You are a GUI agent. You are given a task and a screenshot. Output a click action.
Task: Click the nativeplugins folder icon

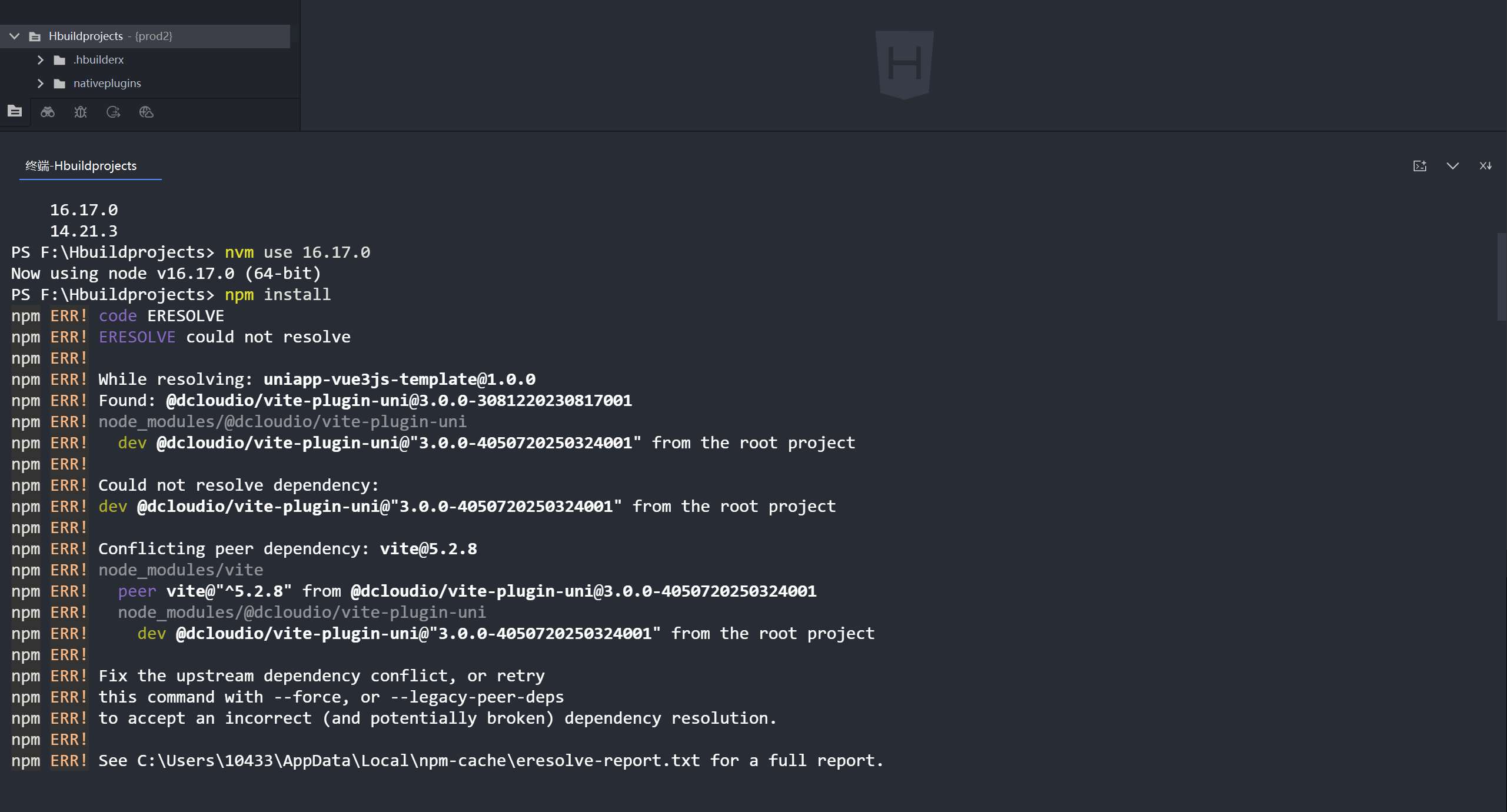pyautogui.click(x=59, y=84)
